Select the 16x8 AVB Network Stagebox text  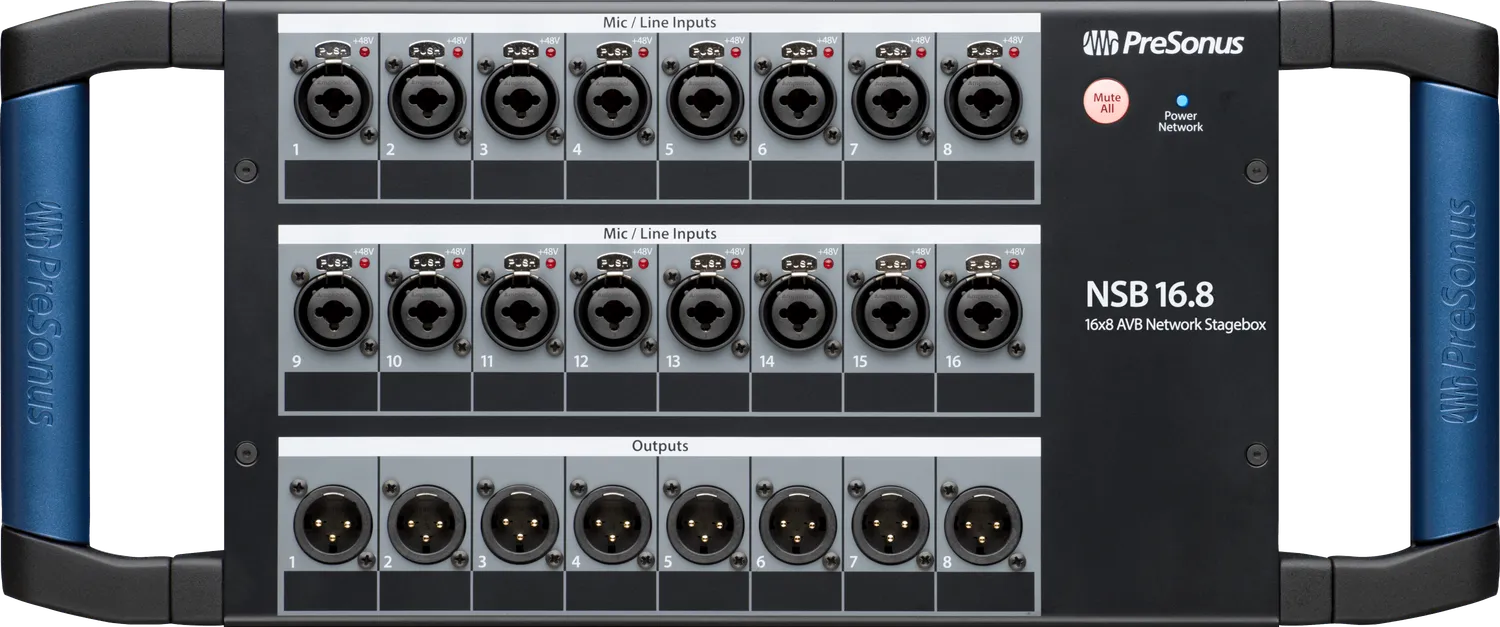pos(1175,325)
